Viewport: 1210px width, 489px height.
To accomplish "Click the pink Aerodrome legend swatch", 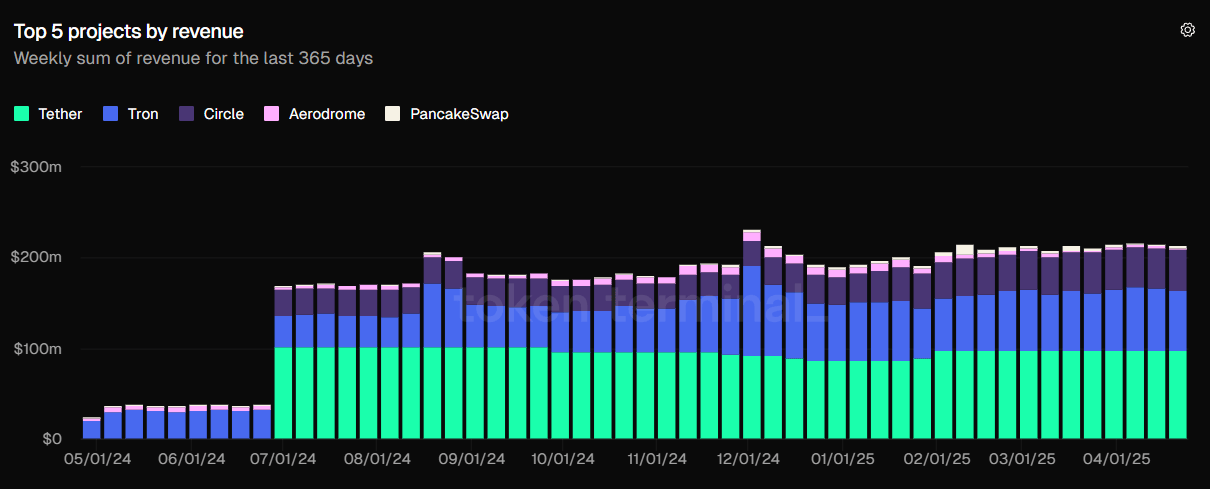I will 272,114.
